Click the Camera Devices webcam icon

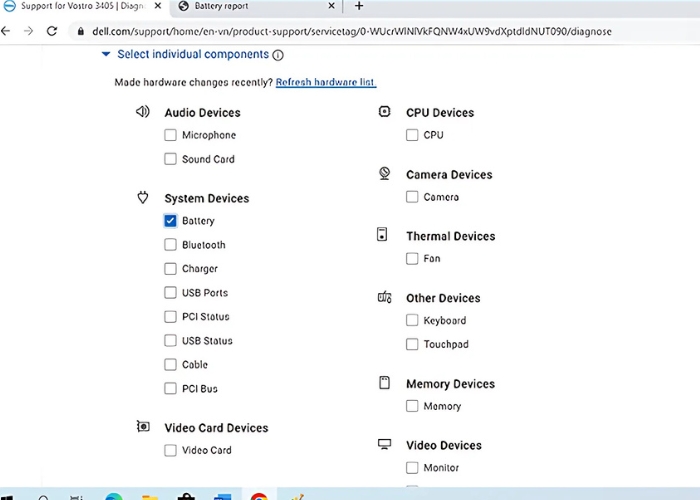pyautogui.click(x=384, y=174)
